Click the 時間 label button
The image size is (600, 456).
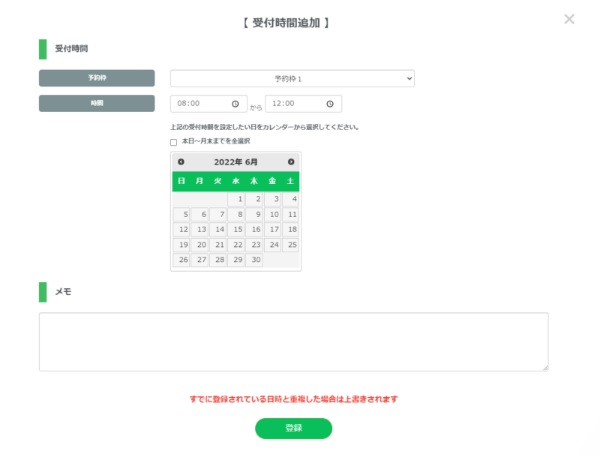pyautogui.click(x=97, y=103)
